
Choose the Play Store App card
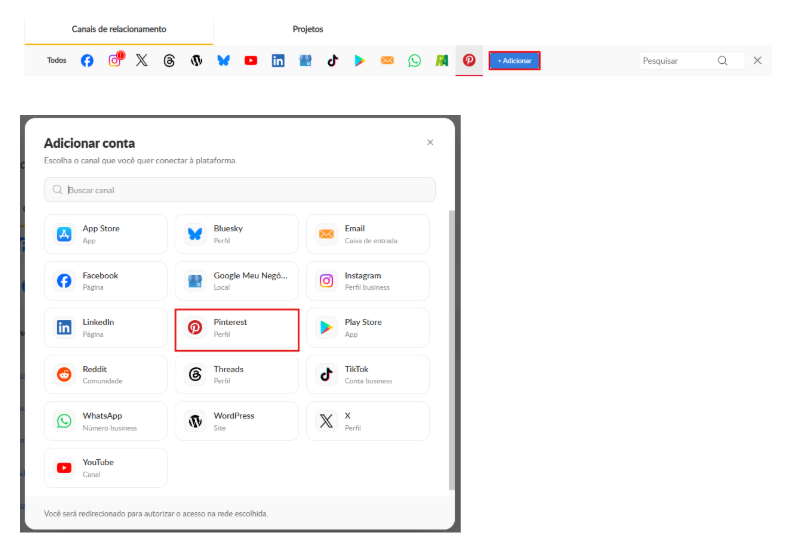[368, 328]
